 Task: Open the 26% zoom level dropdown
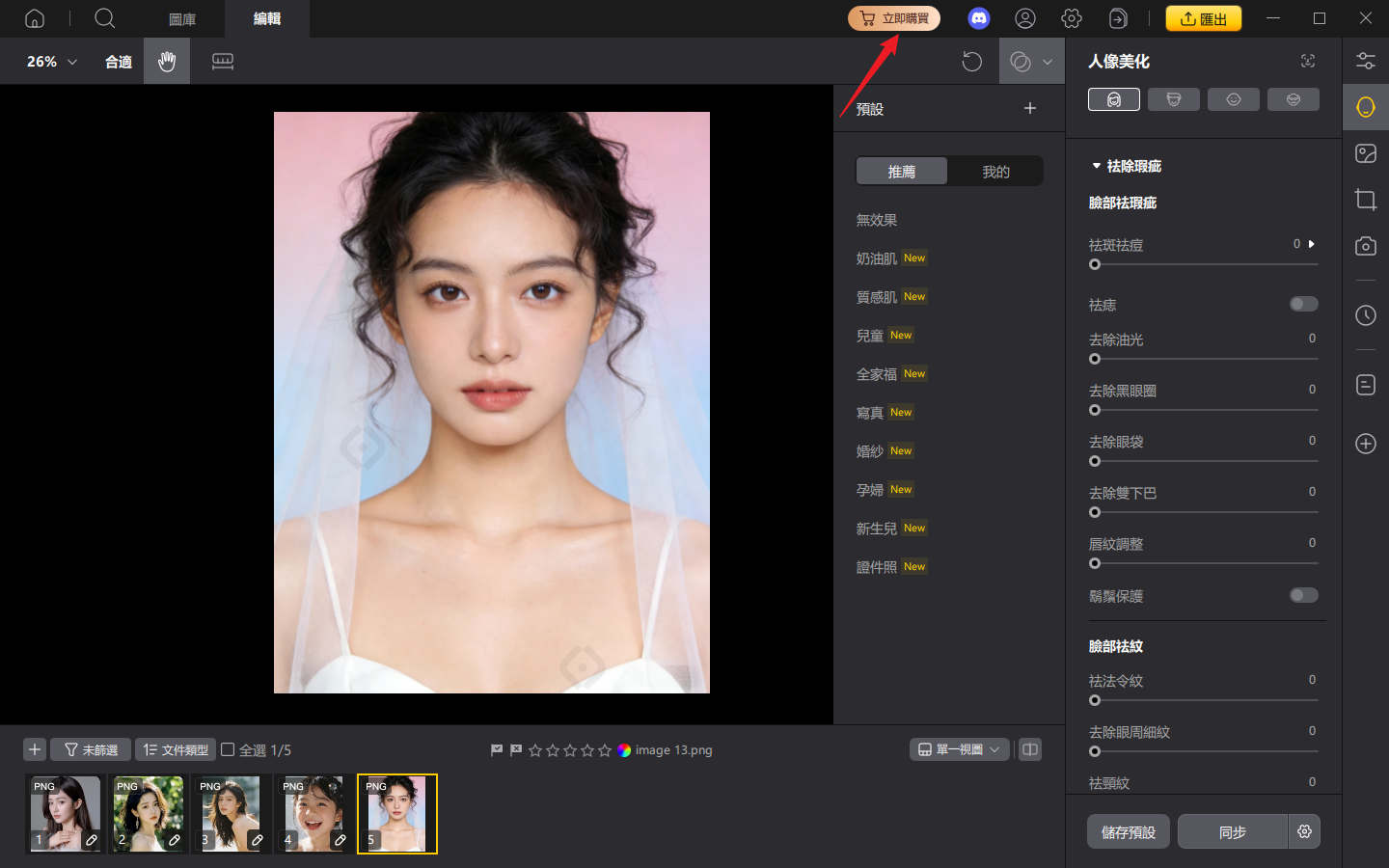tap(51, 62)
